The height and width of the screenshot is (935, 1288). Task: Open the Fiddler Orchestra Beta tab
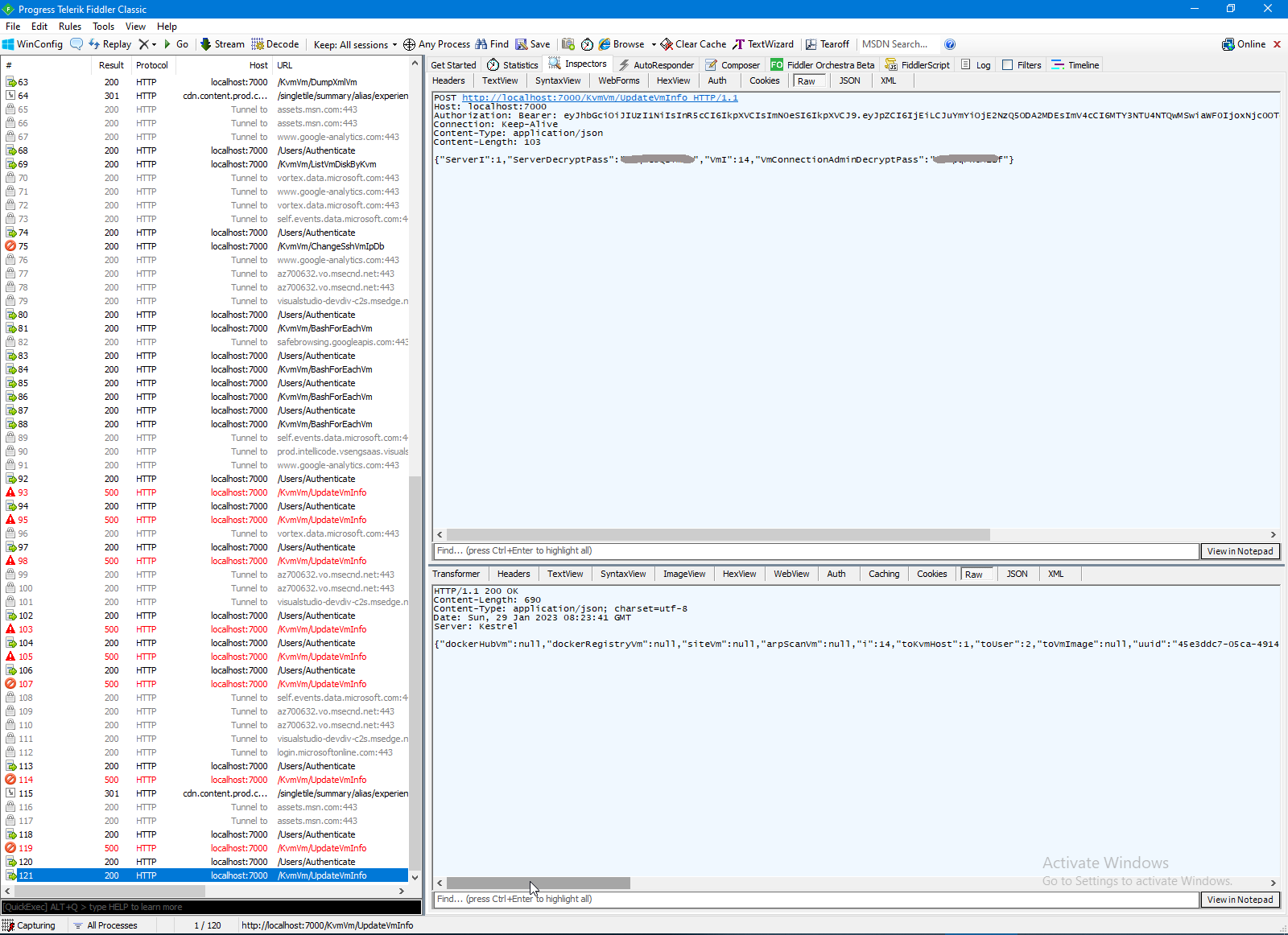pos(823,65)
